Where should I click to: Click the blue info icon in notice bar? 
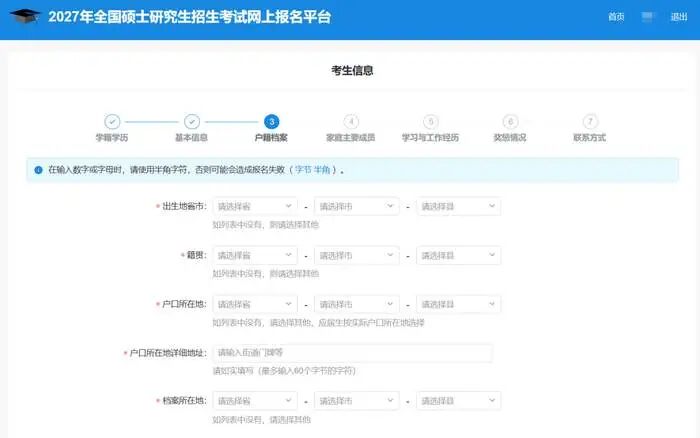[x=38, y=170]
